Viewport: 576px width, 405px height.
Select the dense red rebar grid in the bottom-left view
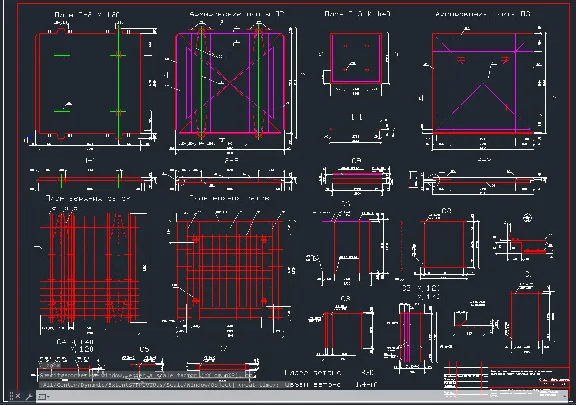pos(90,268)
